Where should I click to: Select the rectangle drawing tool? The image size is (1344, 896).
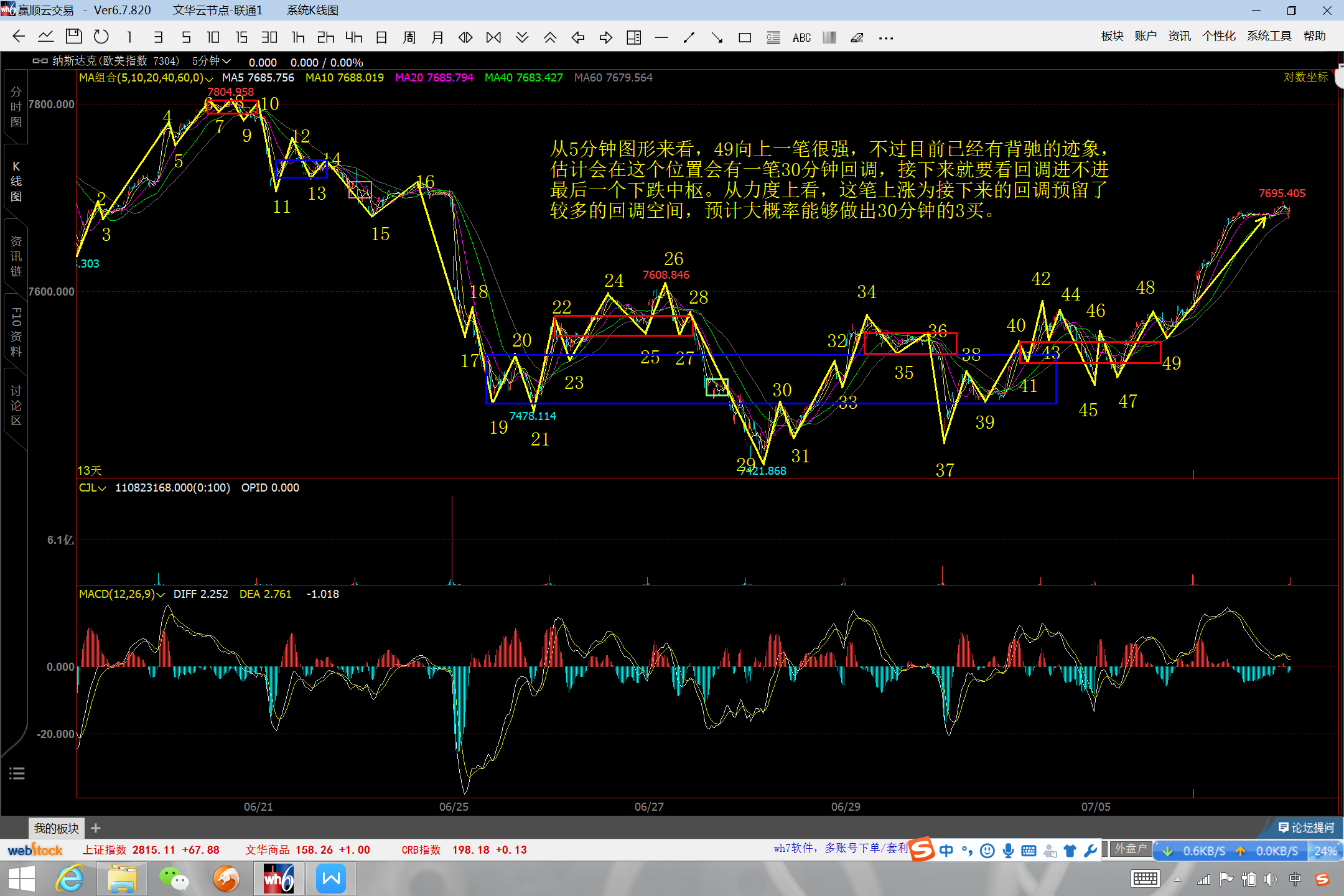click(745, 38)
